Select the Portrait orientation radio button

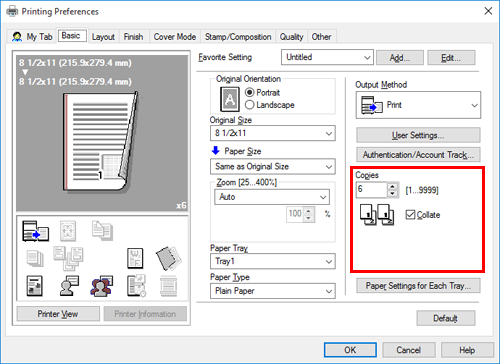pyautogui.click(x=249, y=92)
